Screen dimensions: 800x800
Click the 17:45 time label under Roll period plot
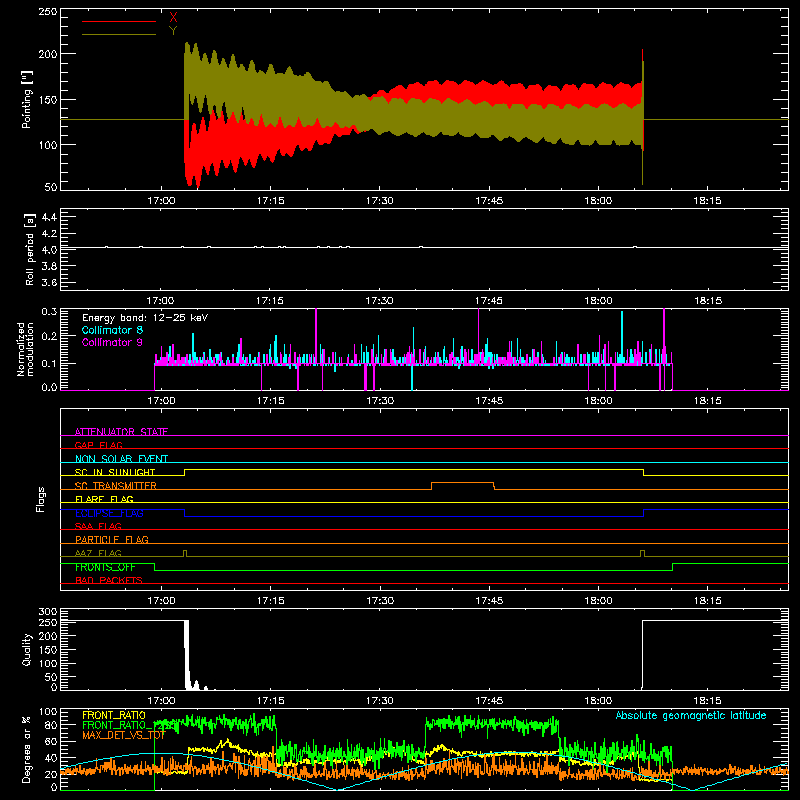coord(489,301)
